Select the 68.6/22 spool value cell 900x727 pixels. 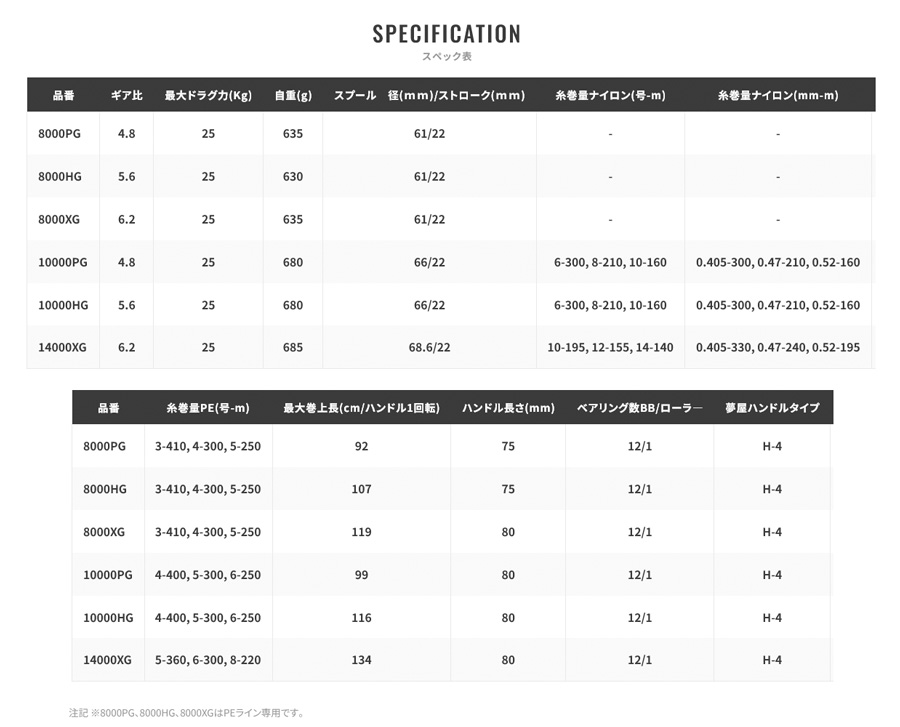pos(429,347)
